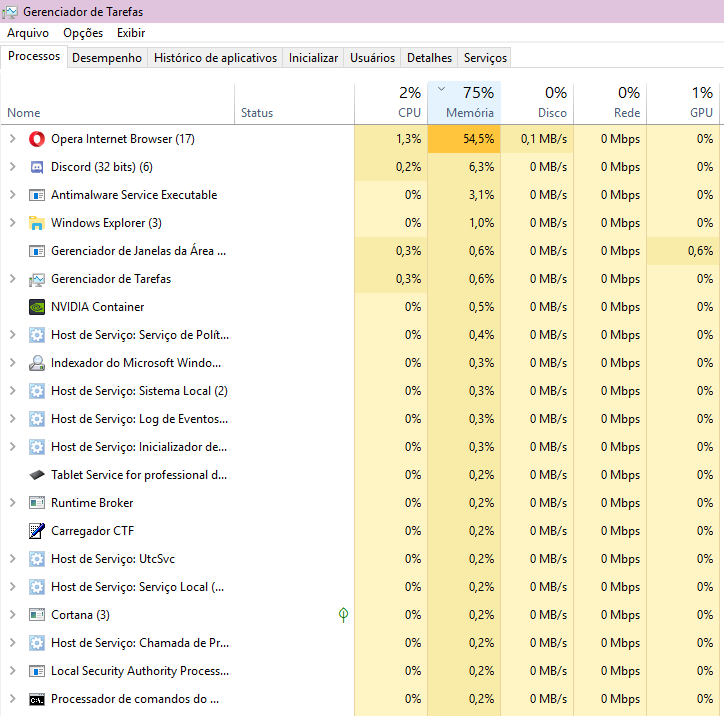The image size is (724, 716).
Task: Click the Gerenciador de Janelas da Área icon
Action: point(36,251)
